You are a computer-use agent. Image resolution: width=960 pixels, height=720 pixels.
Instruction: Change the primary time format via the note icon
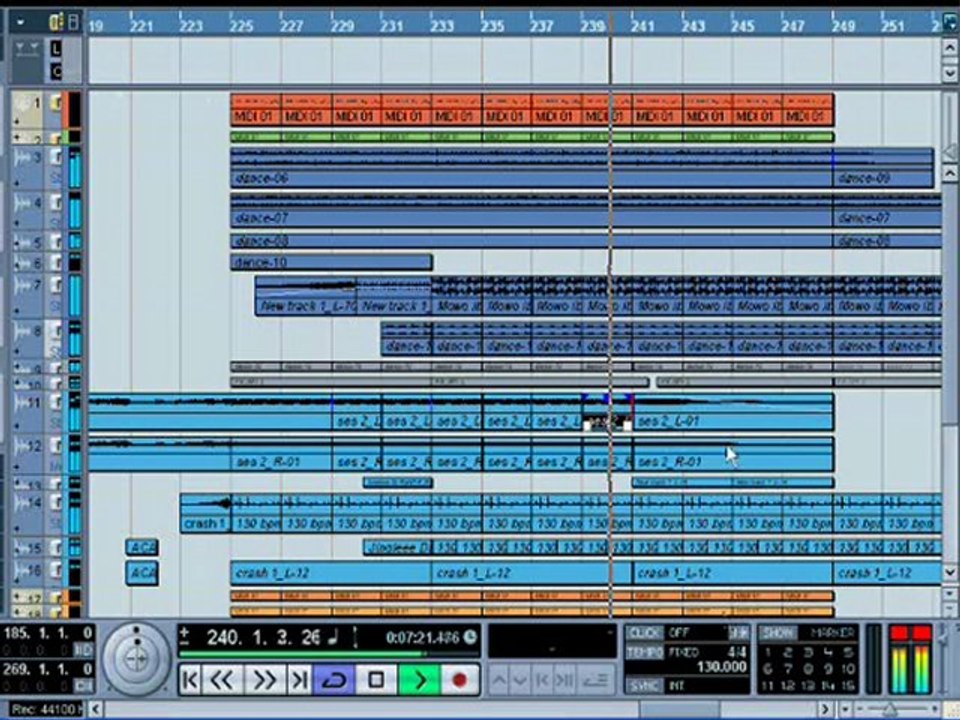tap(333, 638)
